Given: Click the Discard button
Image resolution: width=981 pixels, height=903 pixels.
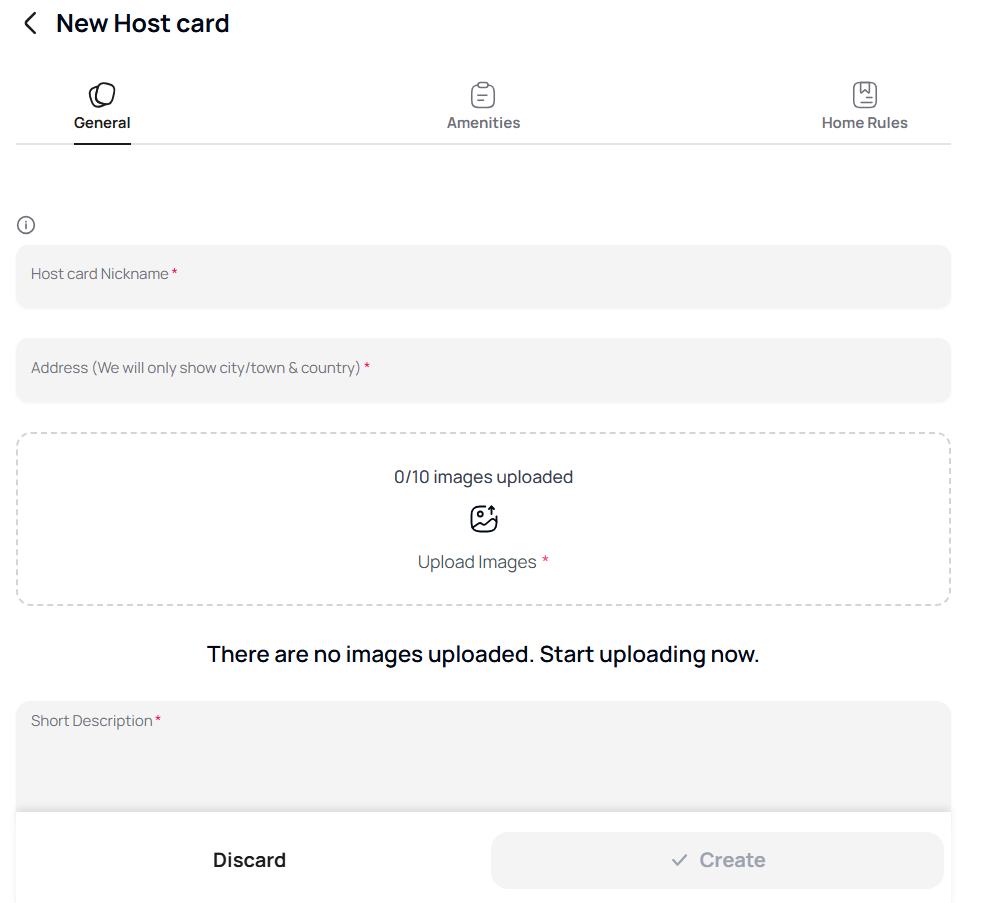Looking at the screenshot, I should point(249,860).
